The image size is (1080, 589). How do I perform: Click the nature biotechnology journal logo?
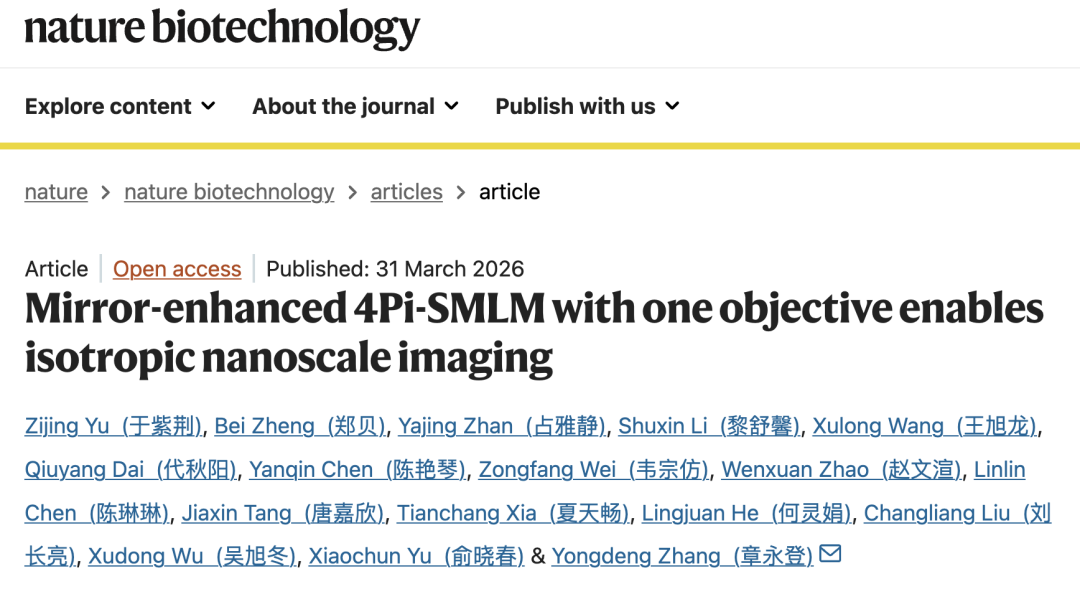pyautogui.click(x=222, y=28)
